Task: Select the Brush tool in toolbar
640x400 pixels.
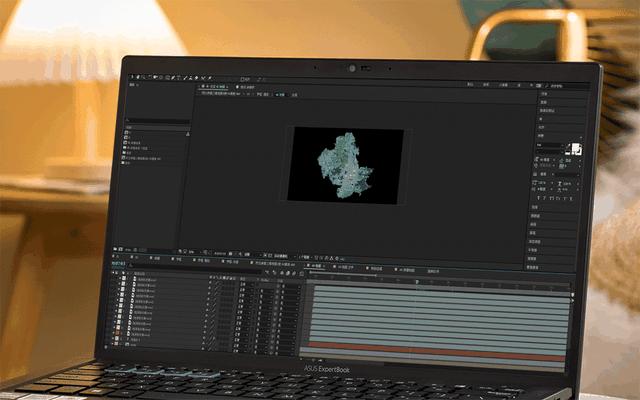Action: 185,78
